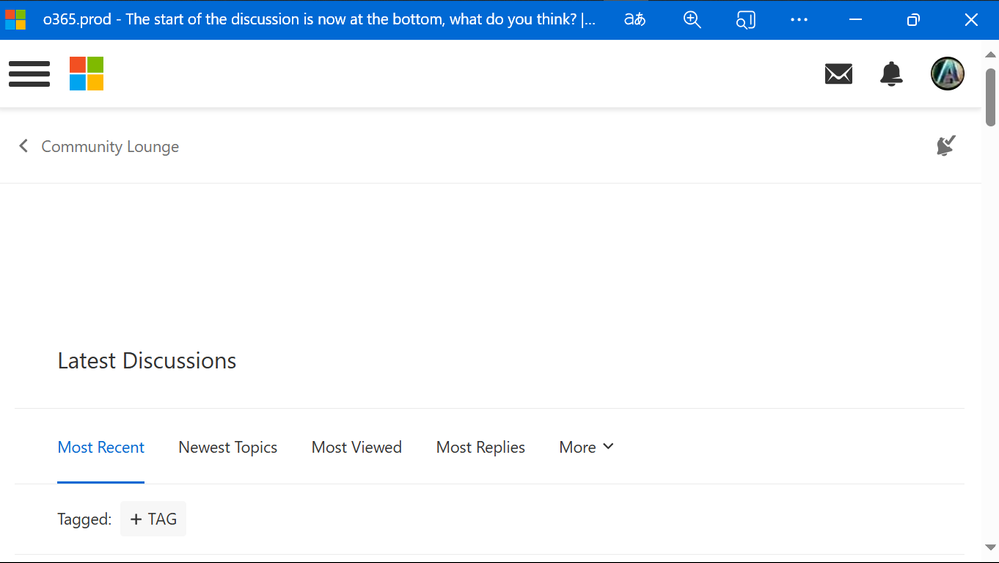Open the mail messages envelope icon
The height and width of the screenshot is (563, 999).
click(838, 74)
